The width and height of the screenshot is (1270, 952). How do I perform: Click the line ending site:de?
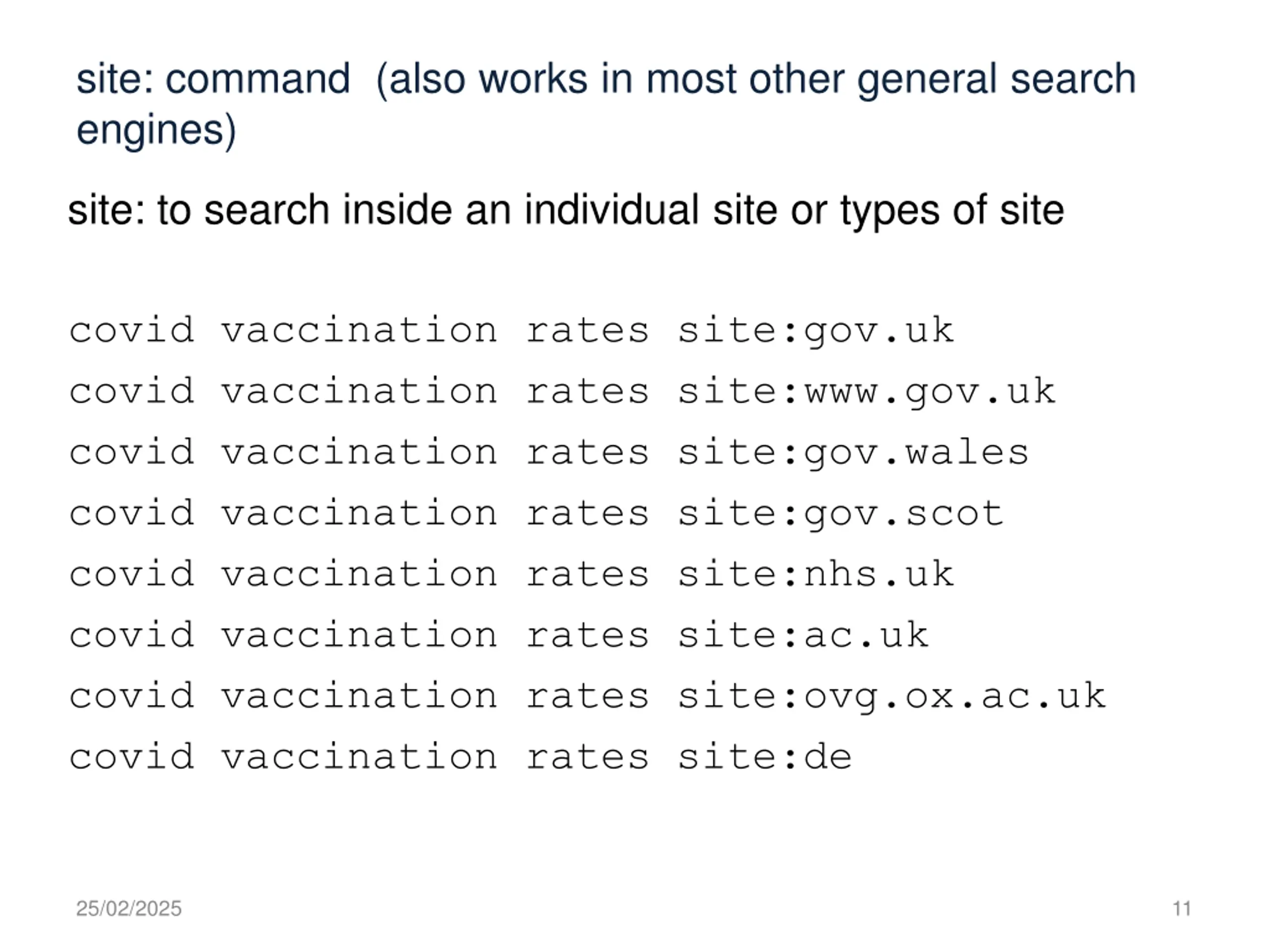pos(459,757)
